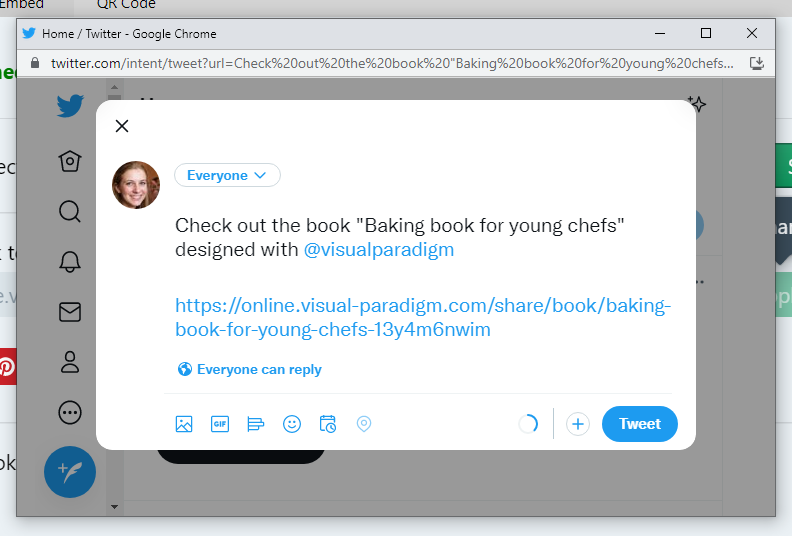Click the padlock site info icon
792x536 pixels.
click(35, 63)
